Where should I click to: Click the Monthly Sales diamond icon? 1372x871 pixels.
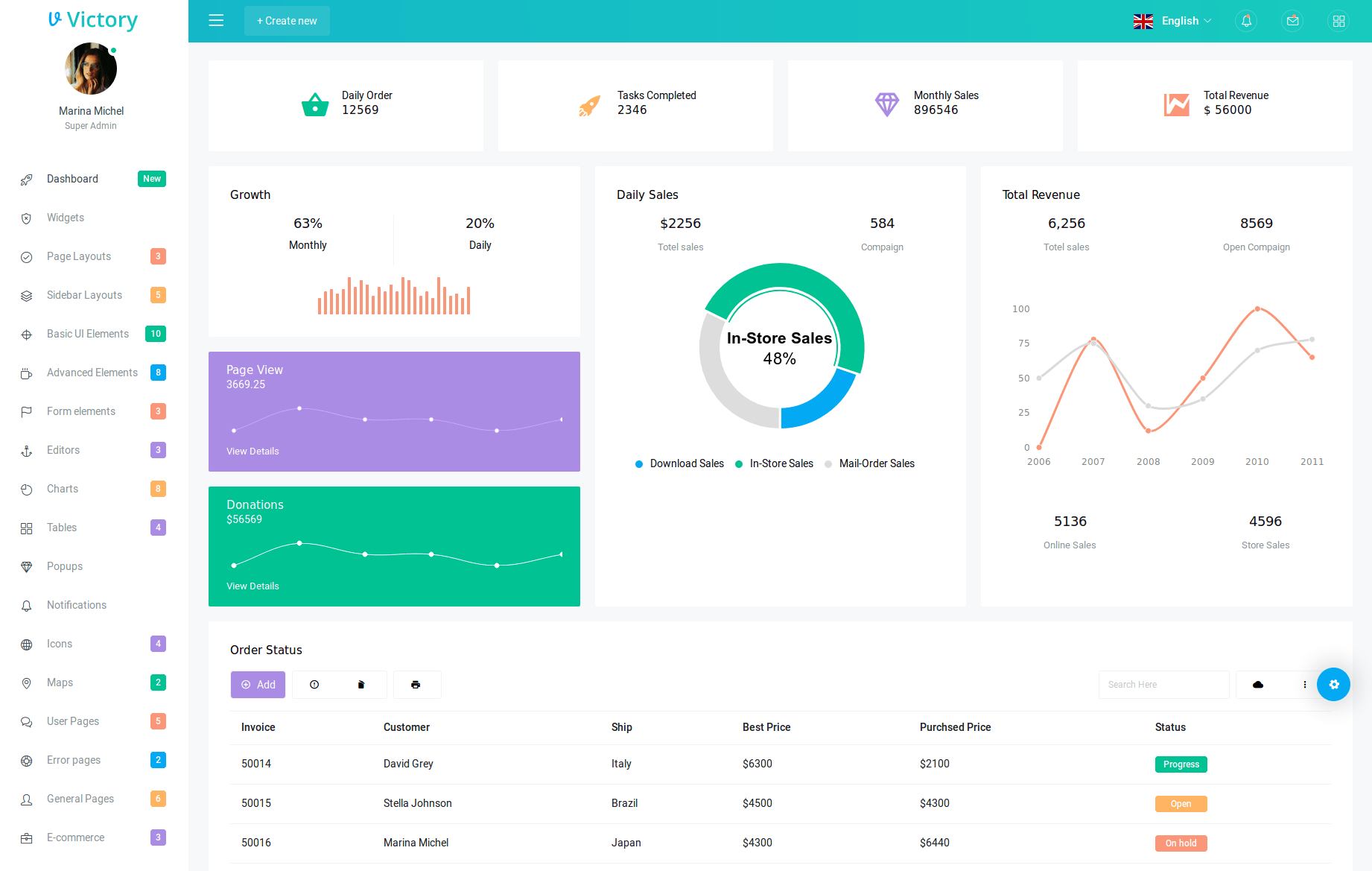[887, 104]
